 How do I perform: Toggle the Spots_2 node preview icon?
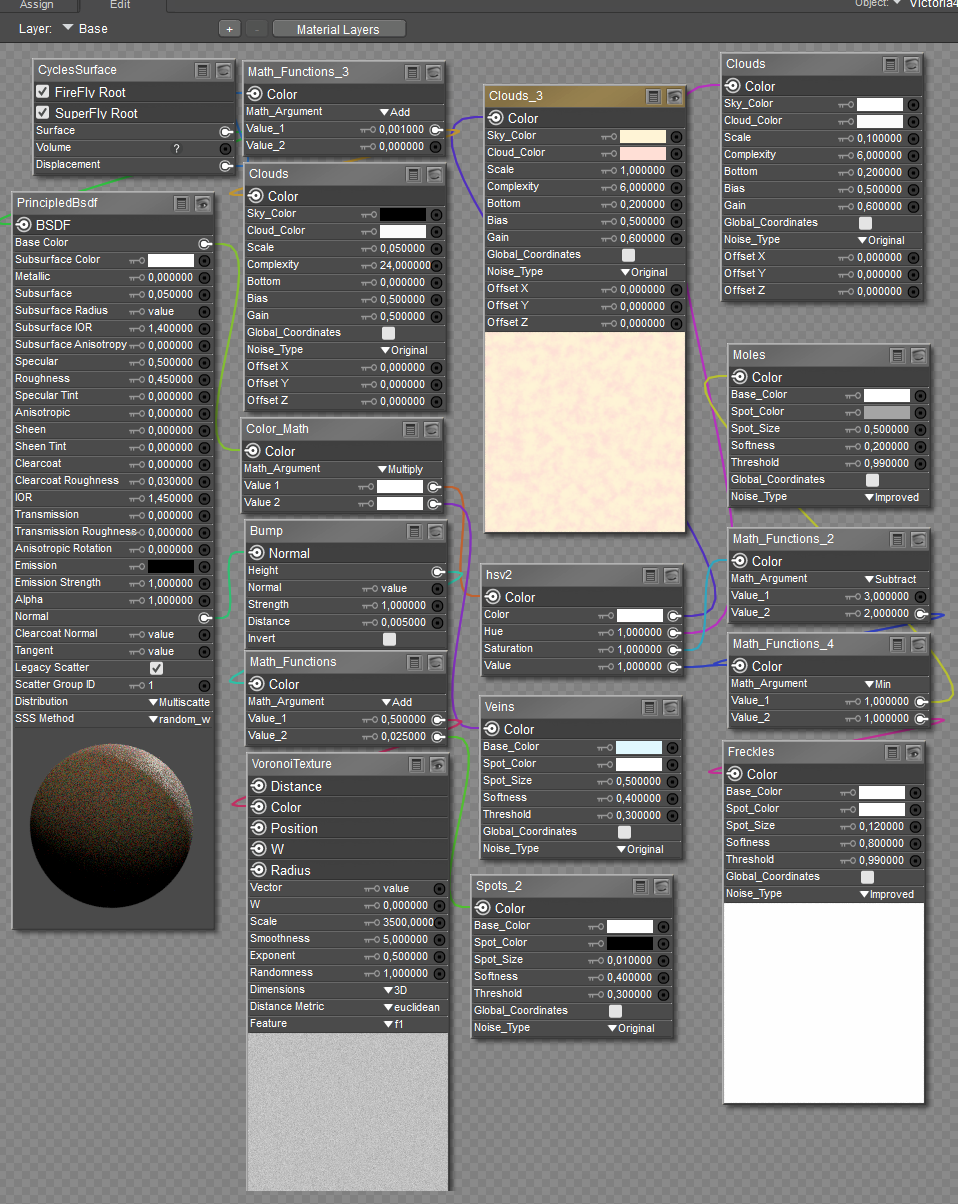(x=662, y=886)
